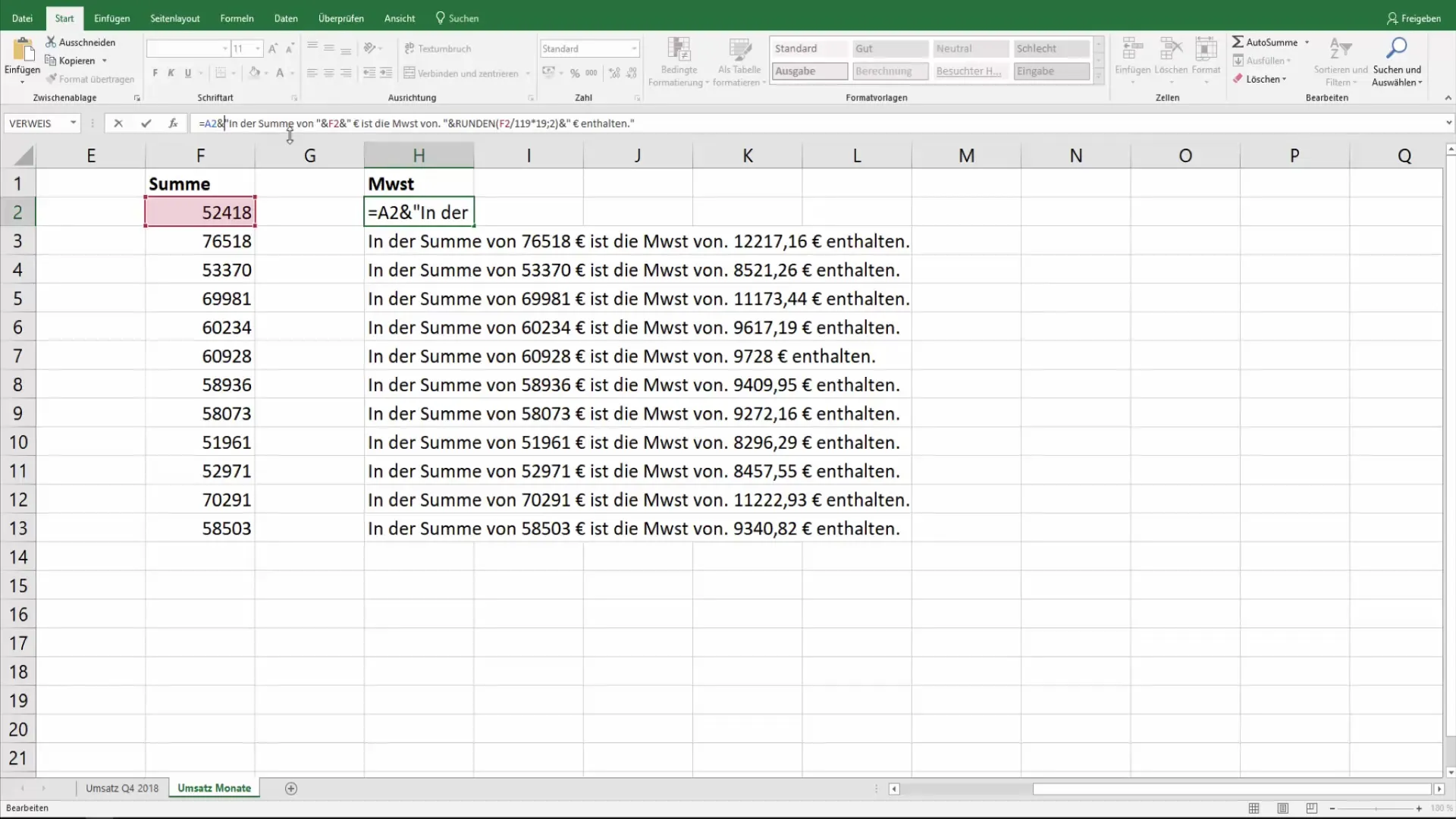Viewport: 1456px width, 819px height.
Task: Click the Zellen Format icon
Action: 1206,49
